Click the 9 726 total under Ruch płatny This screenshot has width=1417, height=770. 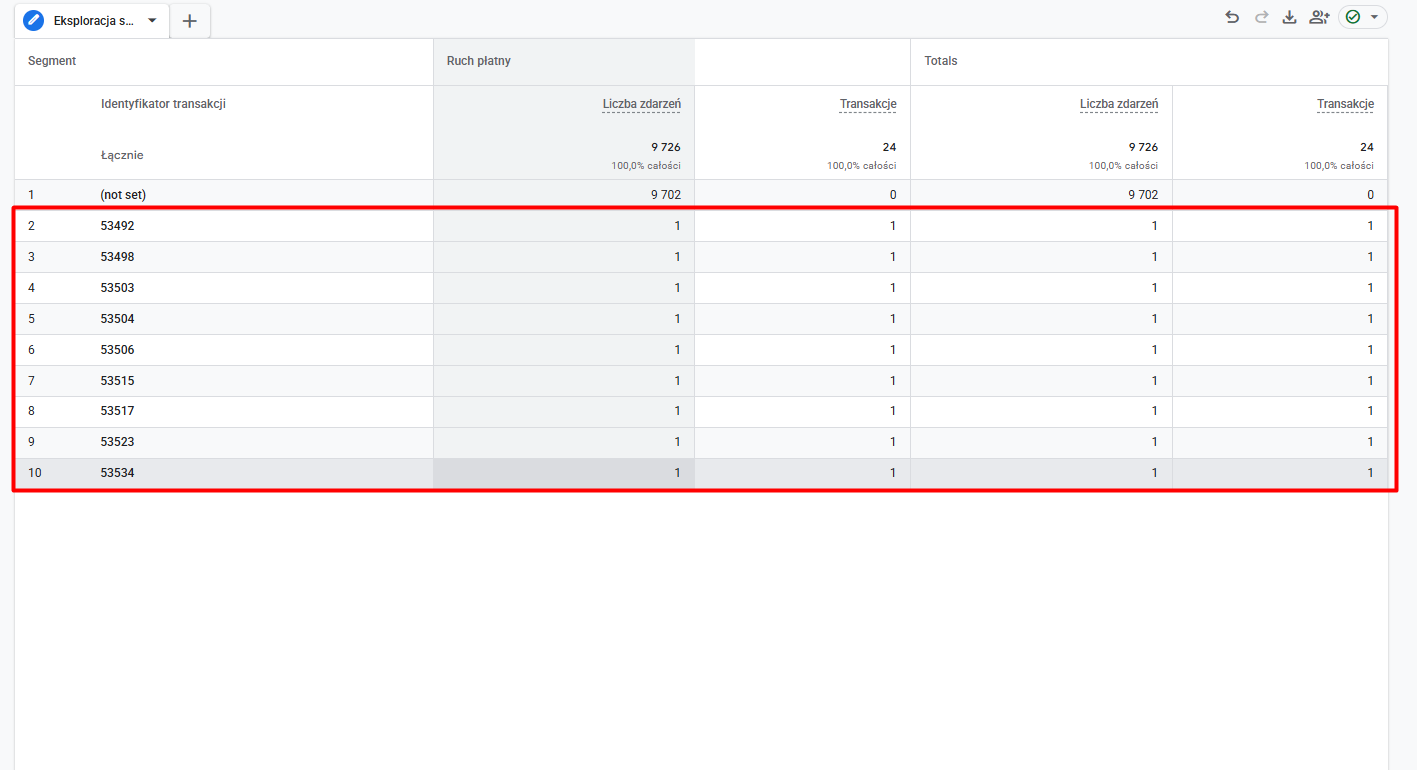pyautogui.click(x=666, y=147)
